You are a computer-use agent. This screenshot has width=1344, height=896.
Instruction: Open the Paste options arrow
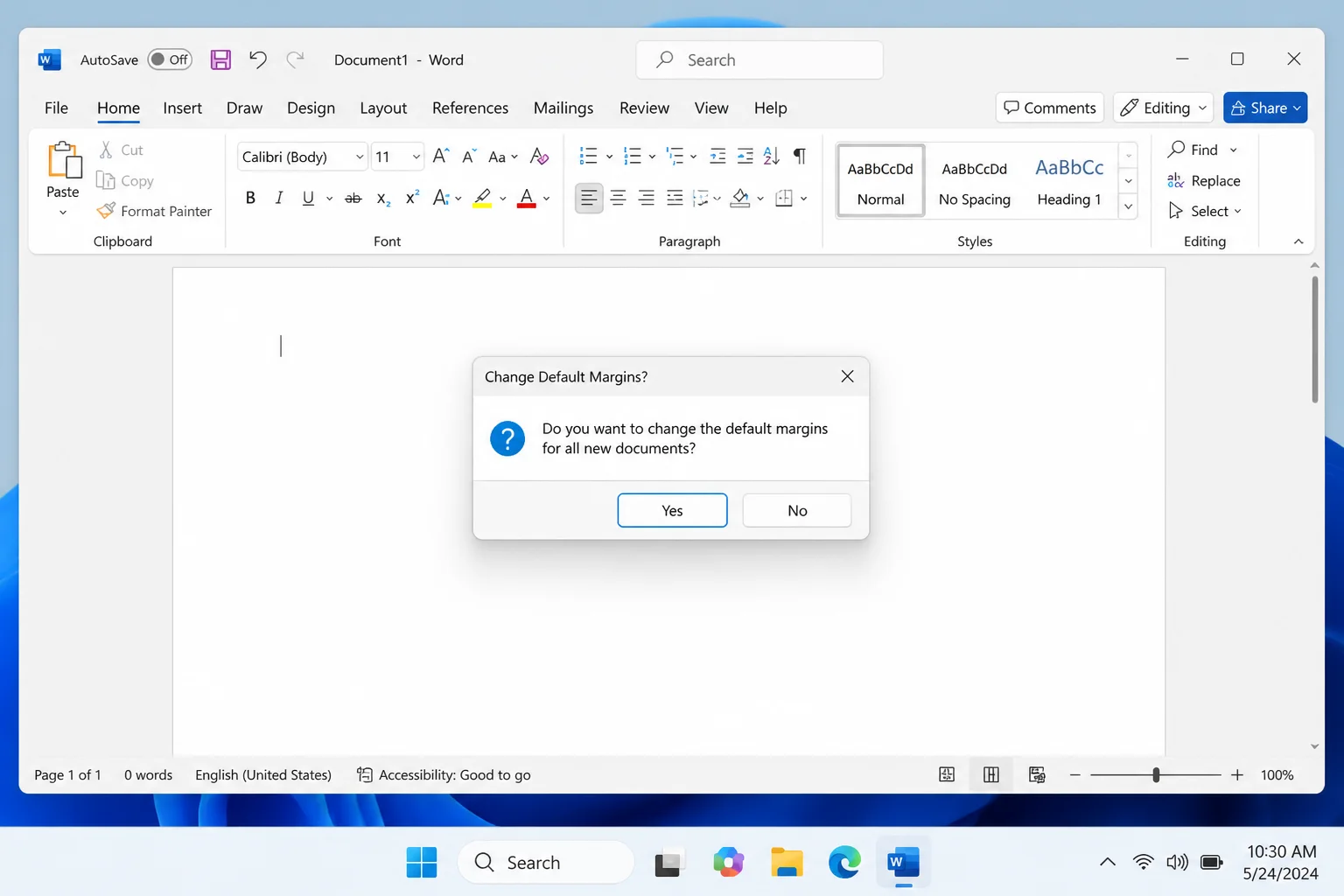[x=63, y=213]
